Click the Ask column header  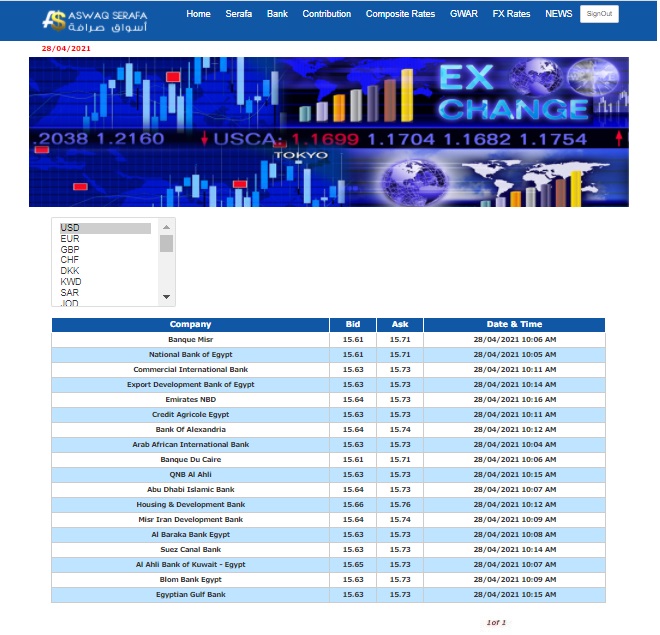(x=400, y=324)
